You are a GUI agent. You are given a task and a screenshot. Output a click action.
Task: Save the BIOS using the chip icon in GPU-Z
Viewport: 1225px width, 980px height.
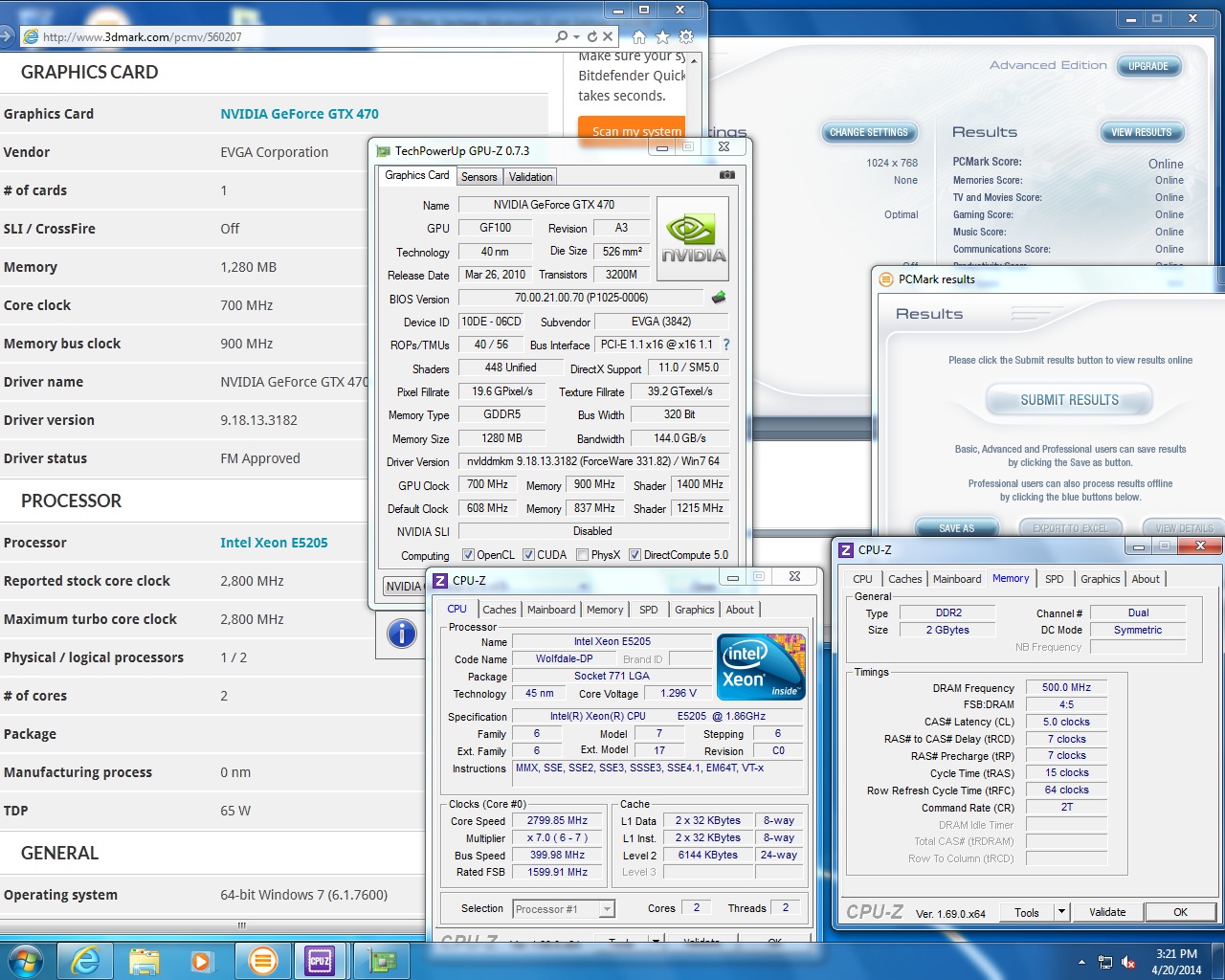(x=719, y=298)
